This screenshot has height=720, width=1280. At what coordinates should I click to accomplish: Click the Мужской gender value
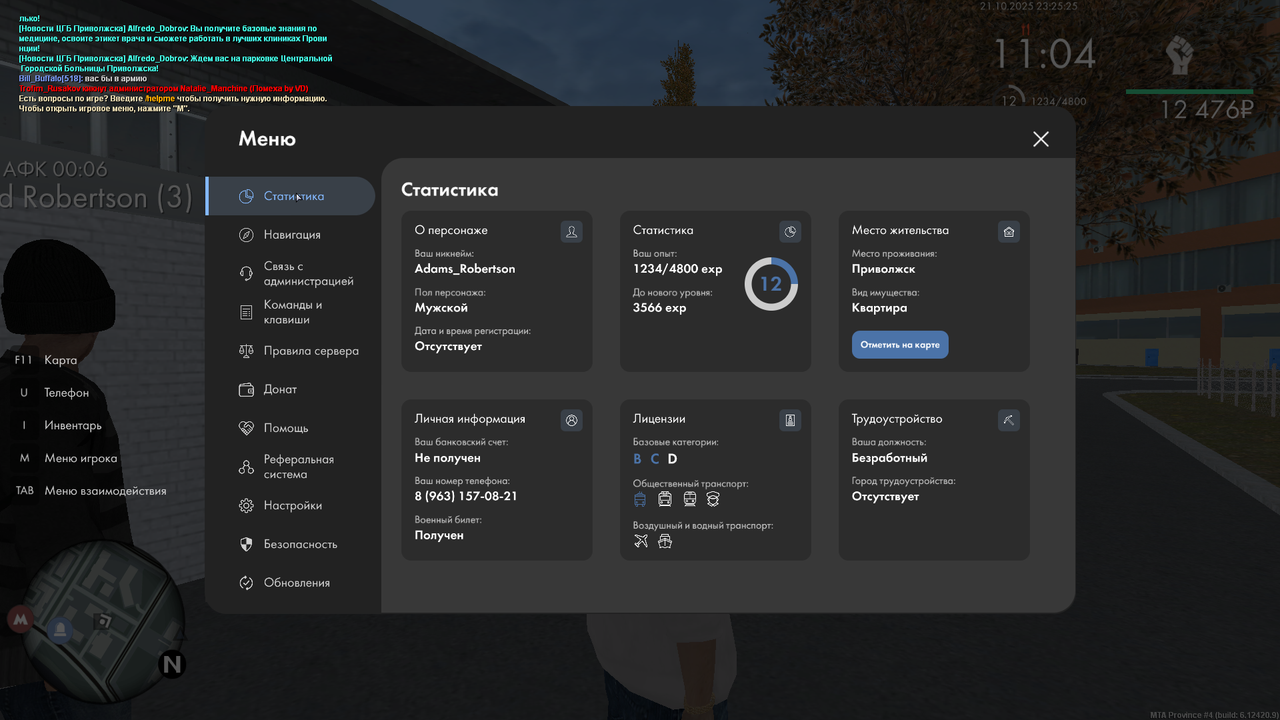(x=442, y=308)
